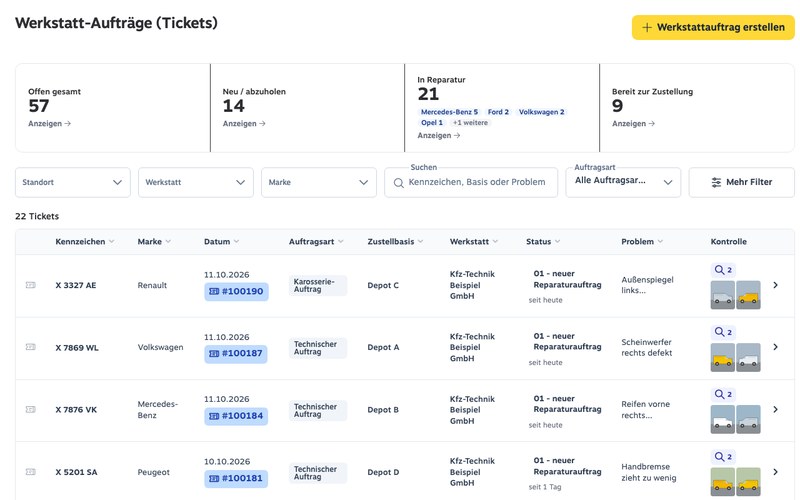Expand row arrow for X 7869 WL
800x500 pixels.
[775, 347]
